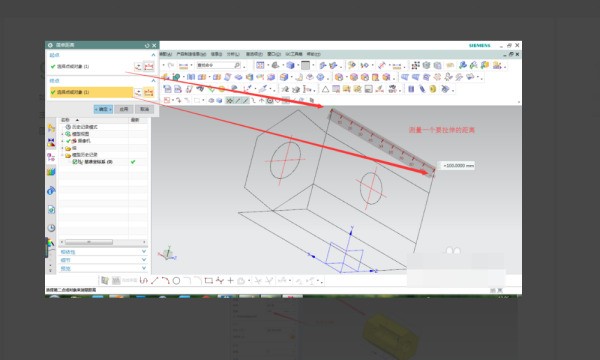Viewport: 600px width, 360px height.
Task: Select the Circle sketch tool
Action: coord(176,280)
